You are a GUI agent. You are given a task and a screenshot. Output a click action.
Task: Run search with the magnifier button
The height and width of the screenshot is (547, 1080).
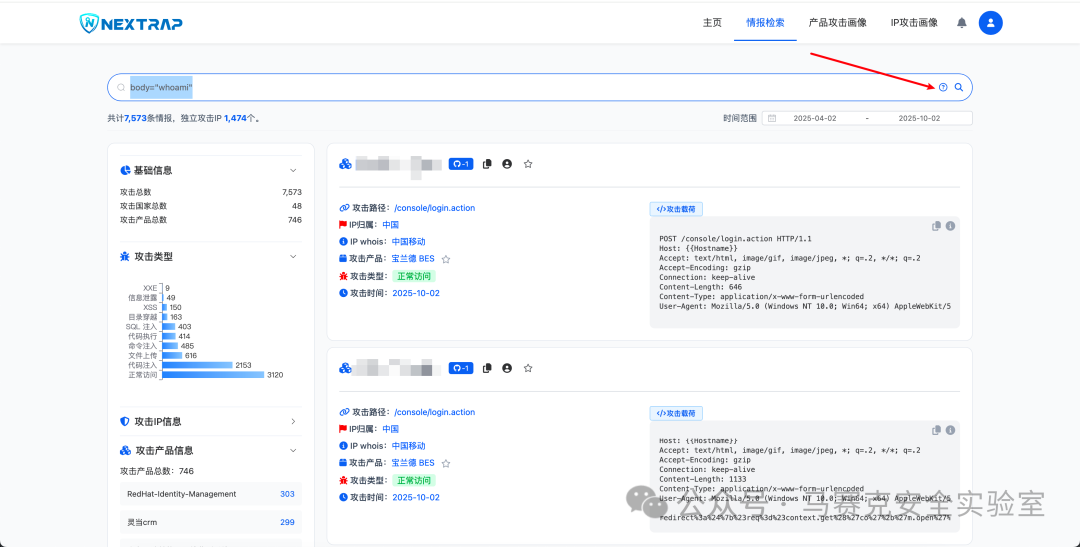point(958,87)
